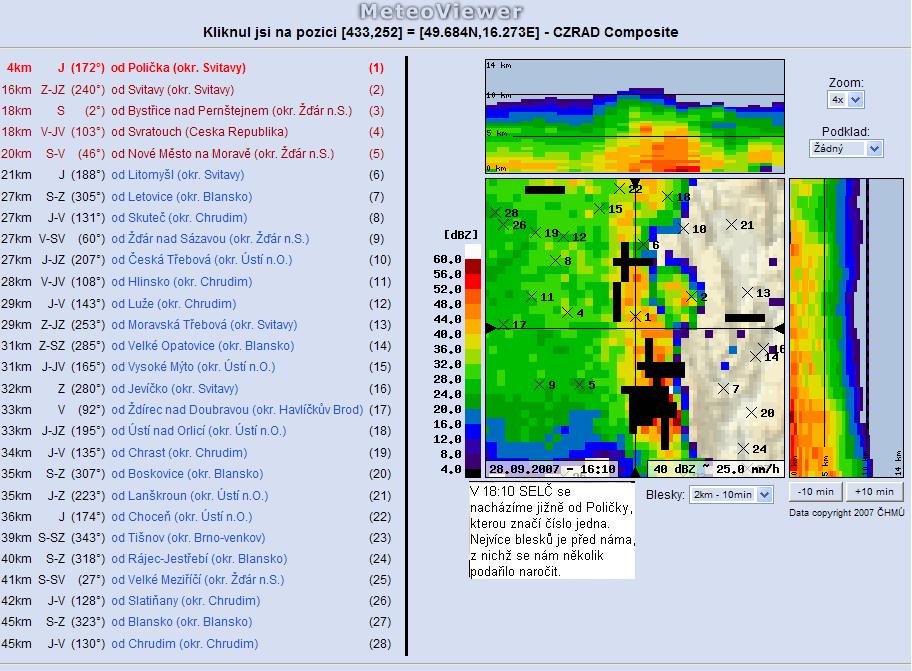The width and height of the screenshot is (912, 671).
Task: Click the X marker numbered 6 on the map
Action: coord(643,244)
